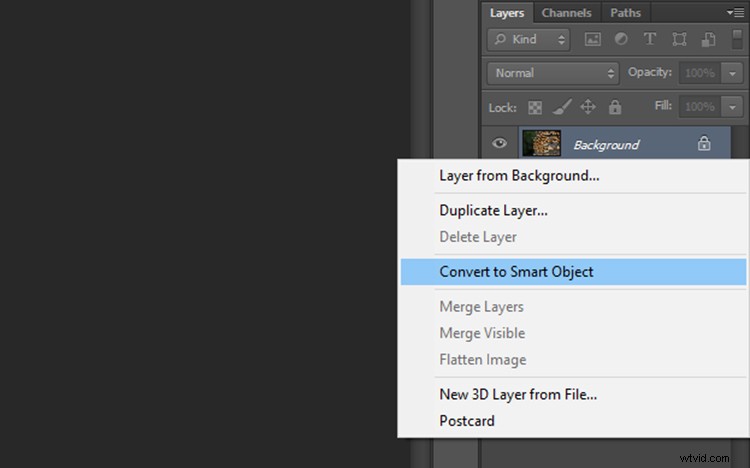Click the lock icon on Background layer

[704, 144]
